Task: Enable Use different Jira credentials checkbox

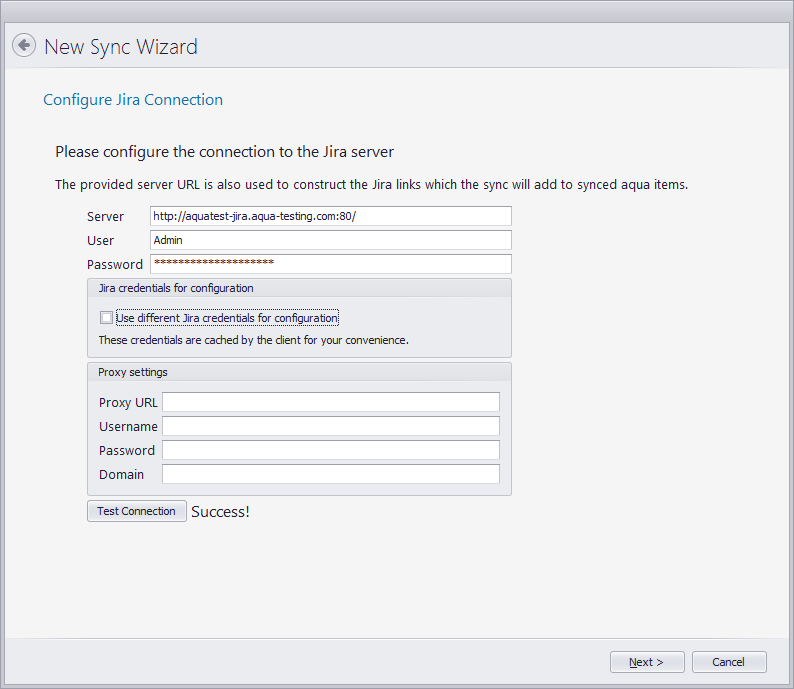Action: (x=106, y=318)
